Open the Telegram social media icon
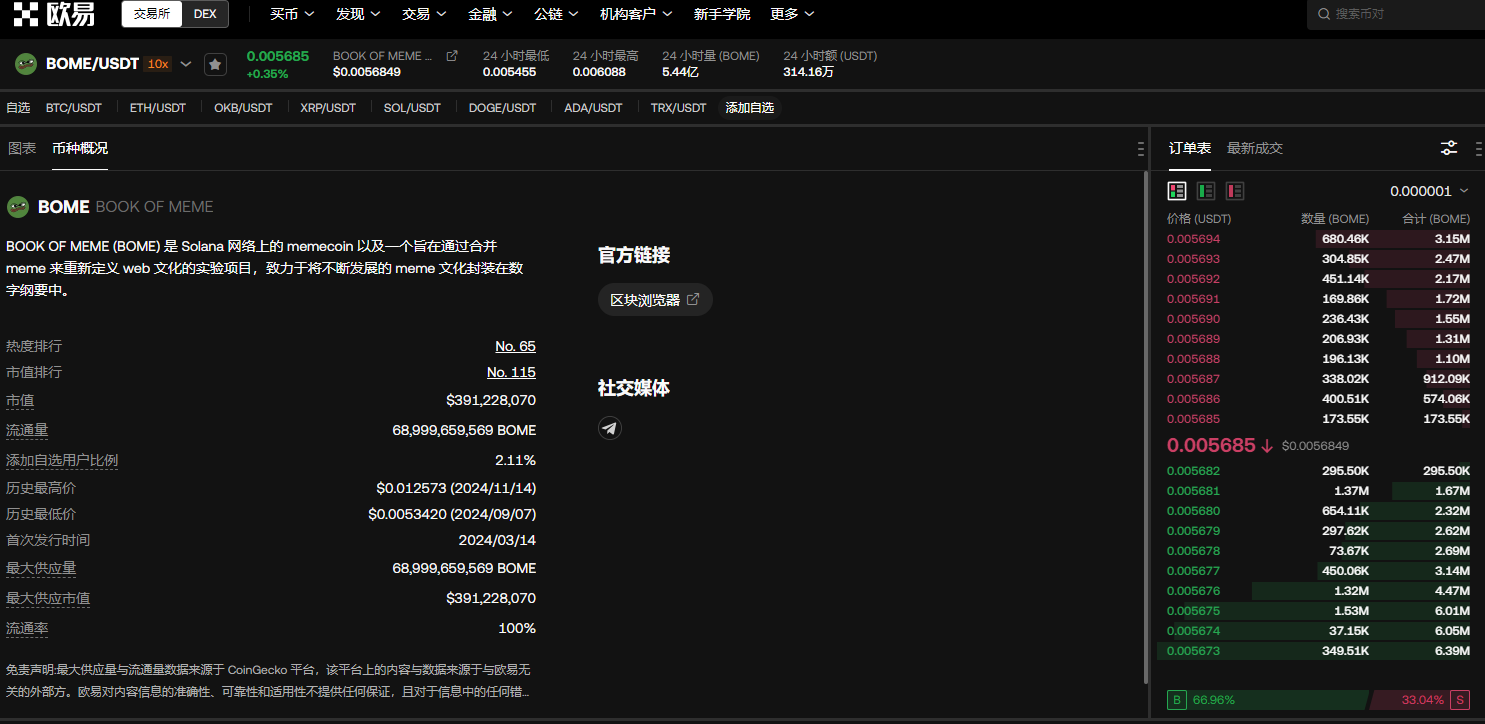The image size is (1485, 724). click(x=610, y=428)
